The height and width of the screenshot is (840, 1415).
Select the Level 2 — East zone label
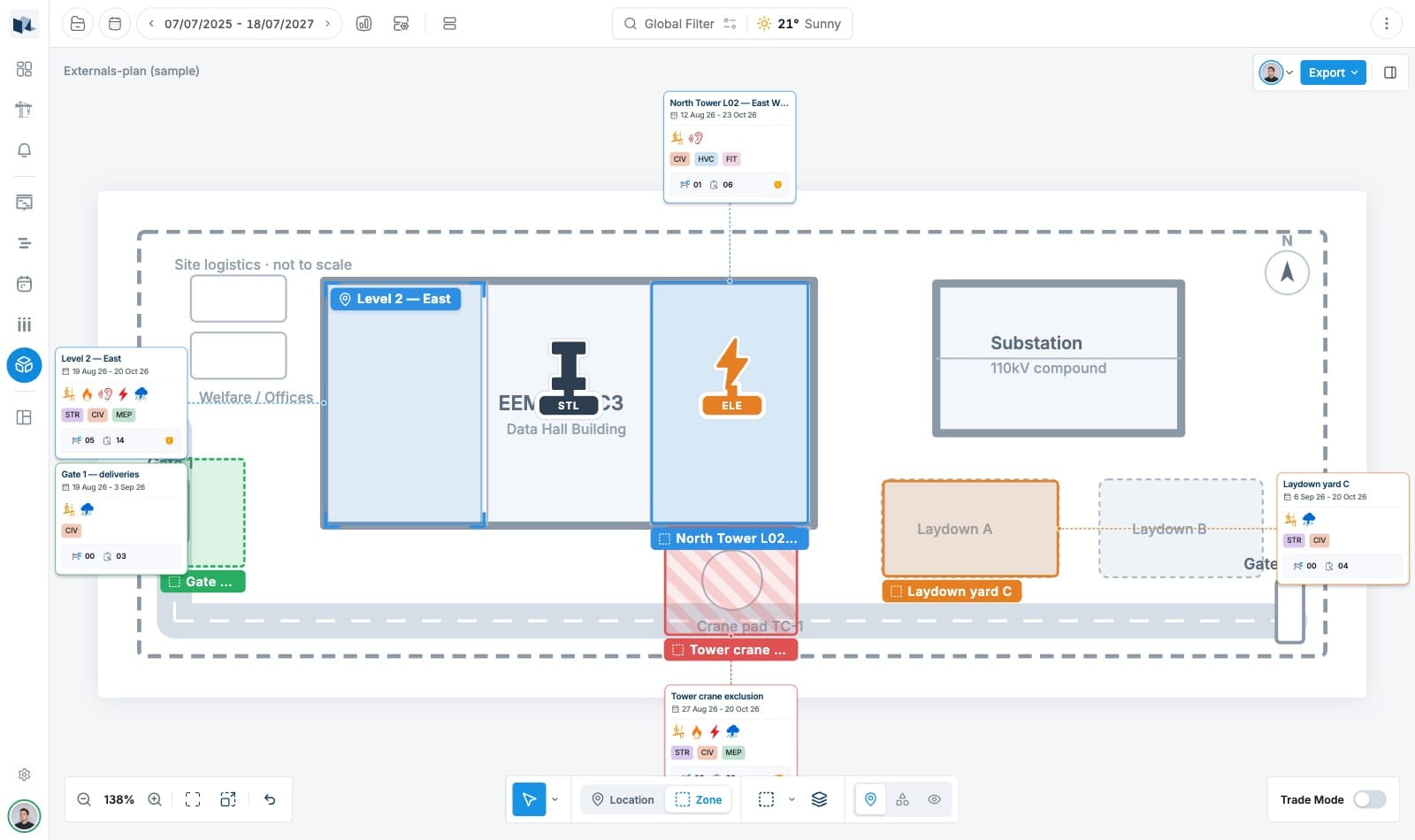tap(395, 299)
